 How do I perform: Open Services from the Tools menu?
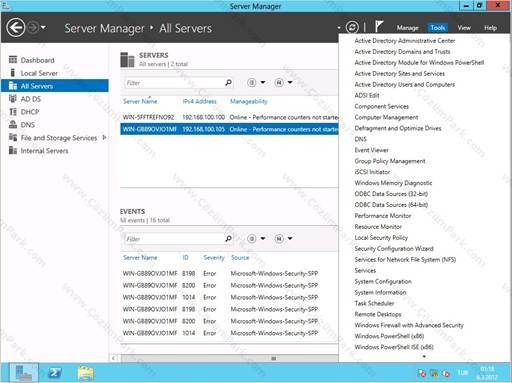click(365, 271)
